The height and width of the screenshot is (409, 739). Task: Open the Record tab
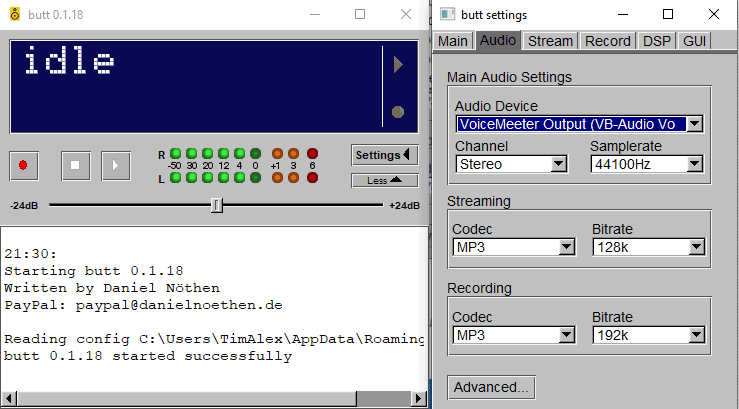tap(608, 41)
